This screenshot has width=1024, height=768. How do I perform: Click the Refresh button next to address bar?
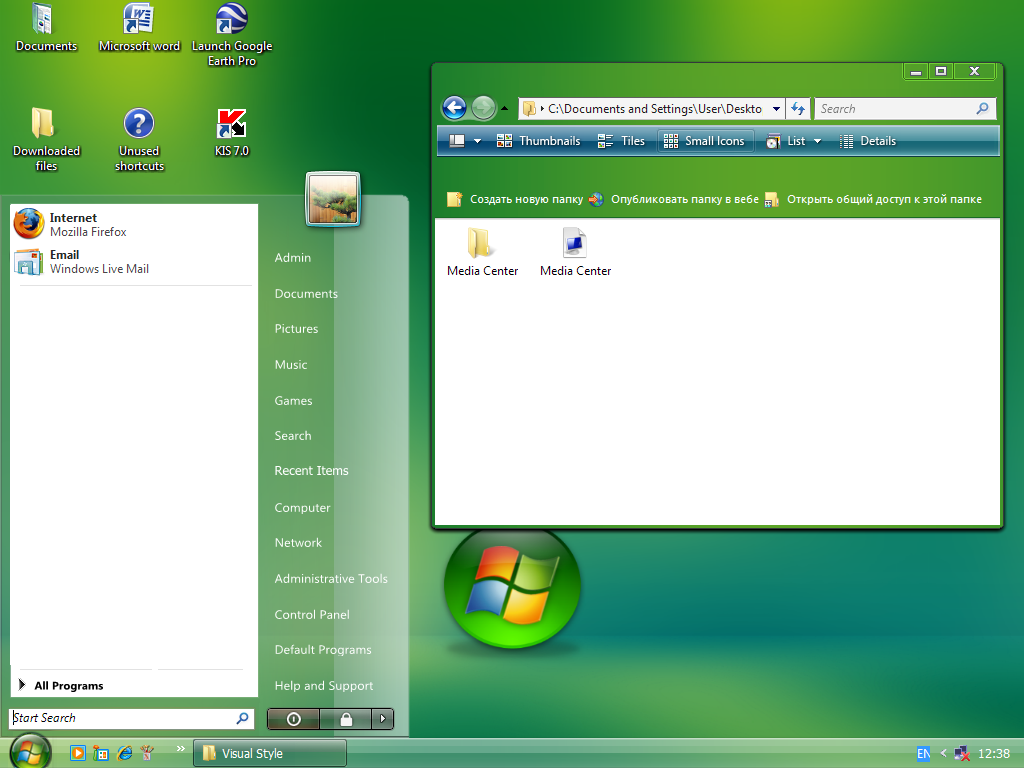click(797, 108)
